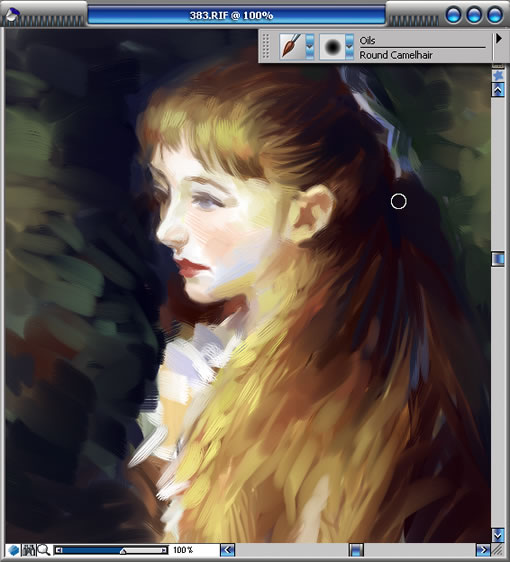Click the Oils category label

tap(367, 41)
